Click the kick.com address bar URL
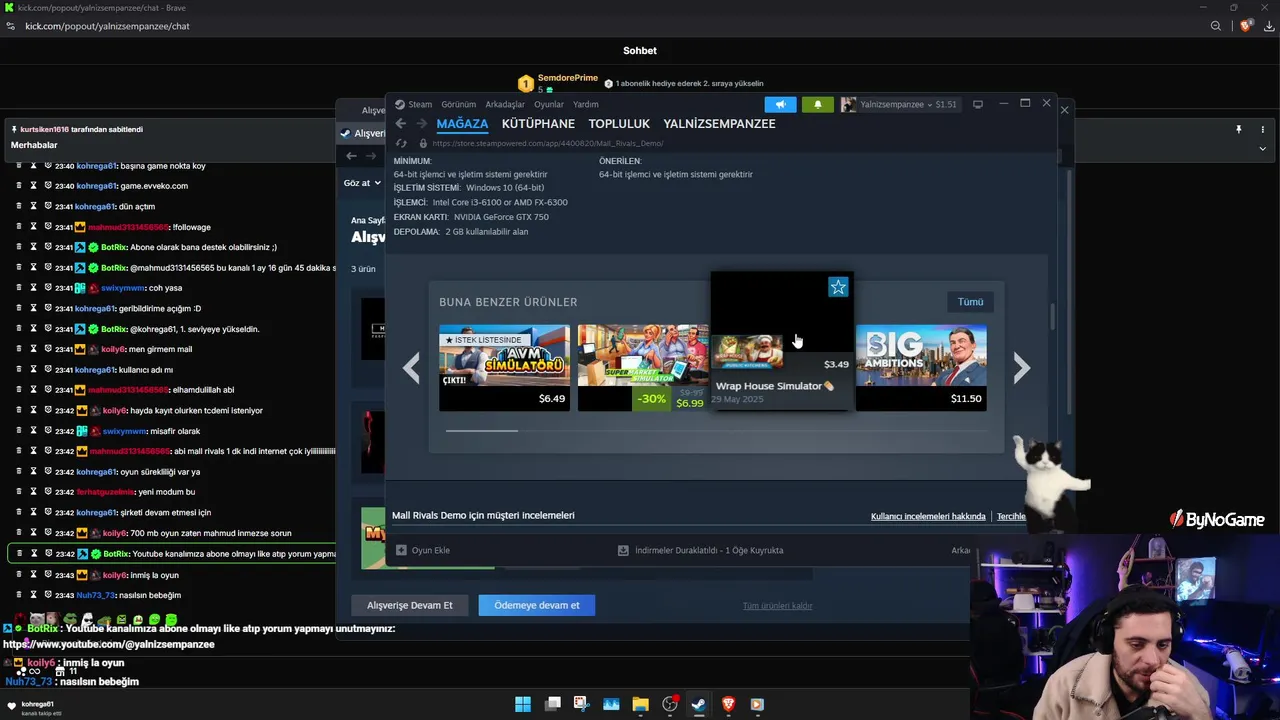 coord(107,26)
